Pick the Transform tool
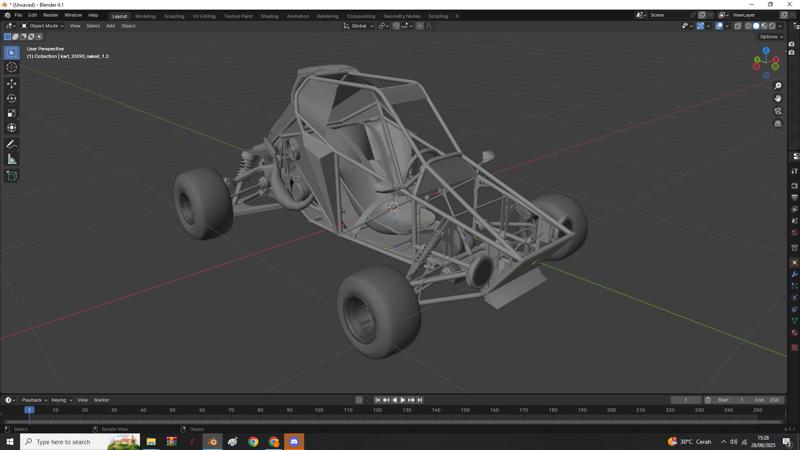Screen dimensions: 800x450 point(12,128)
